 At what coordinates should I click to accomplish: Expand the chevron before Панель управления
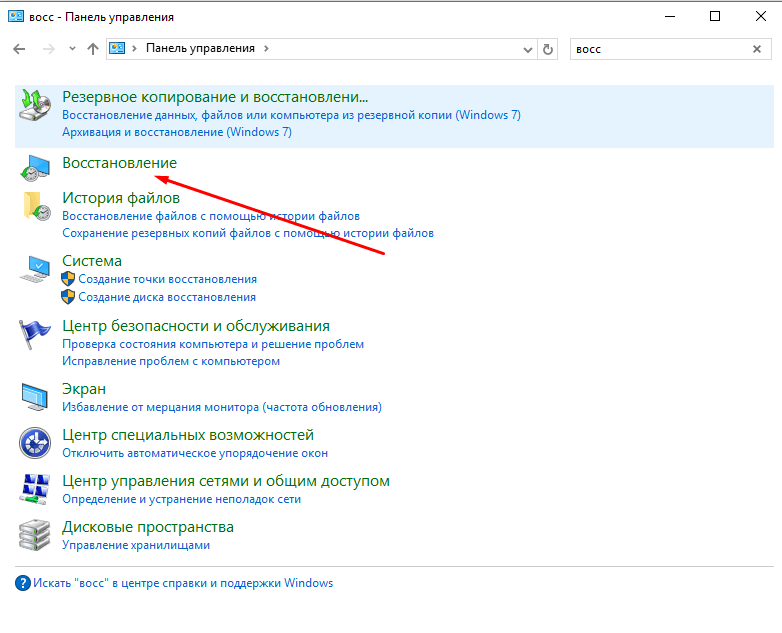(134, 48)
